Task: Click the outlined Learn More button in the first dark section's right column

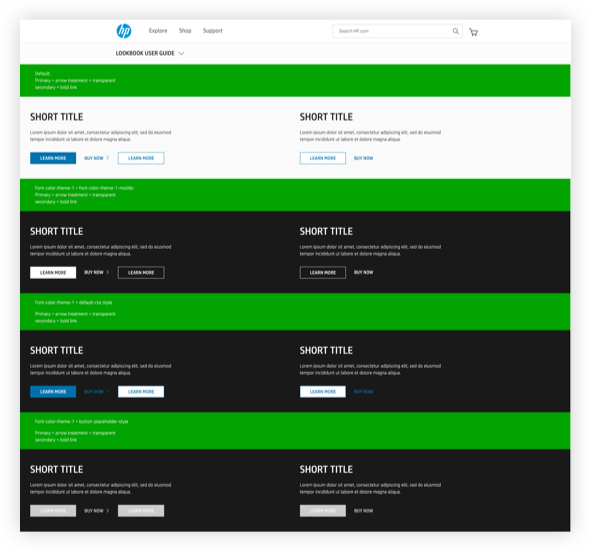Action: pos(323,272)
